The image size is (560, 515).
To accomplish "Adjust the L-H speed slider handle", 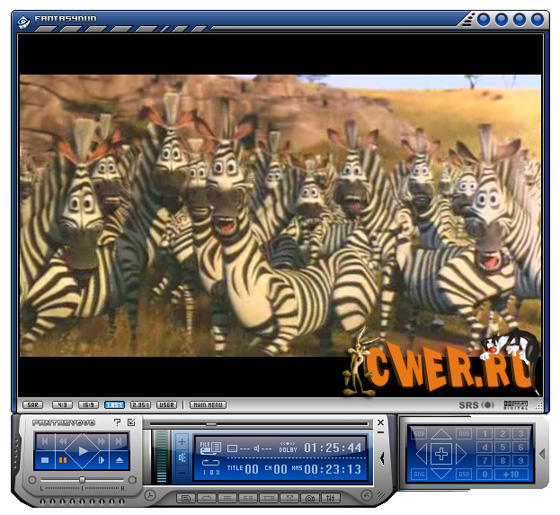I will click(82, 479).
